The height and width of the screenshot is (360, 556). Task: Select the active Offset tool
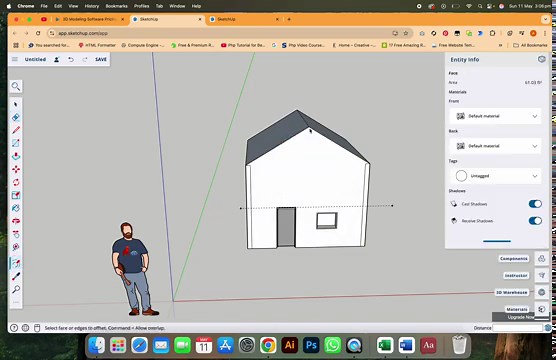coord(16,263)
